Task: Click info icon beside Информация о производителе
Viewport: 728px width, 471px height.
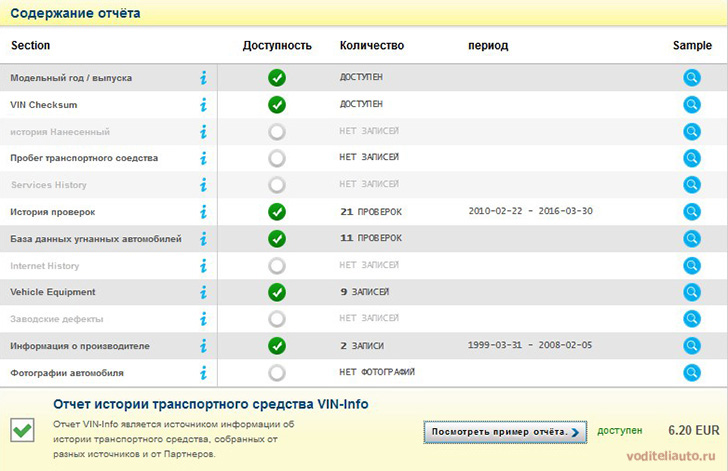Action: pos(203,346)
